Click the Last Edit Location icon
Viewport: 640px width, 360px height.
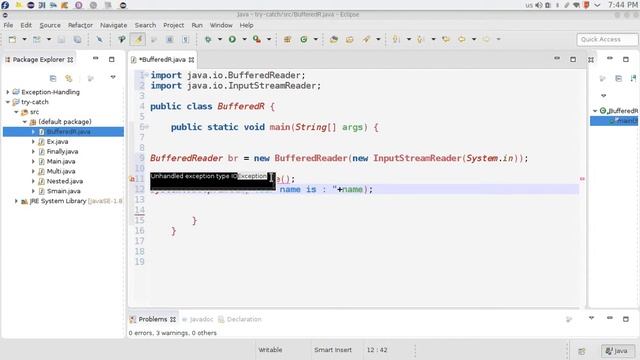tap(446, 39)
